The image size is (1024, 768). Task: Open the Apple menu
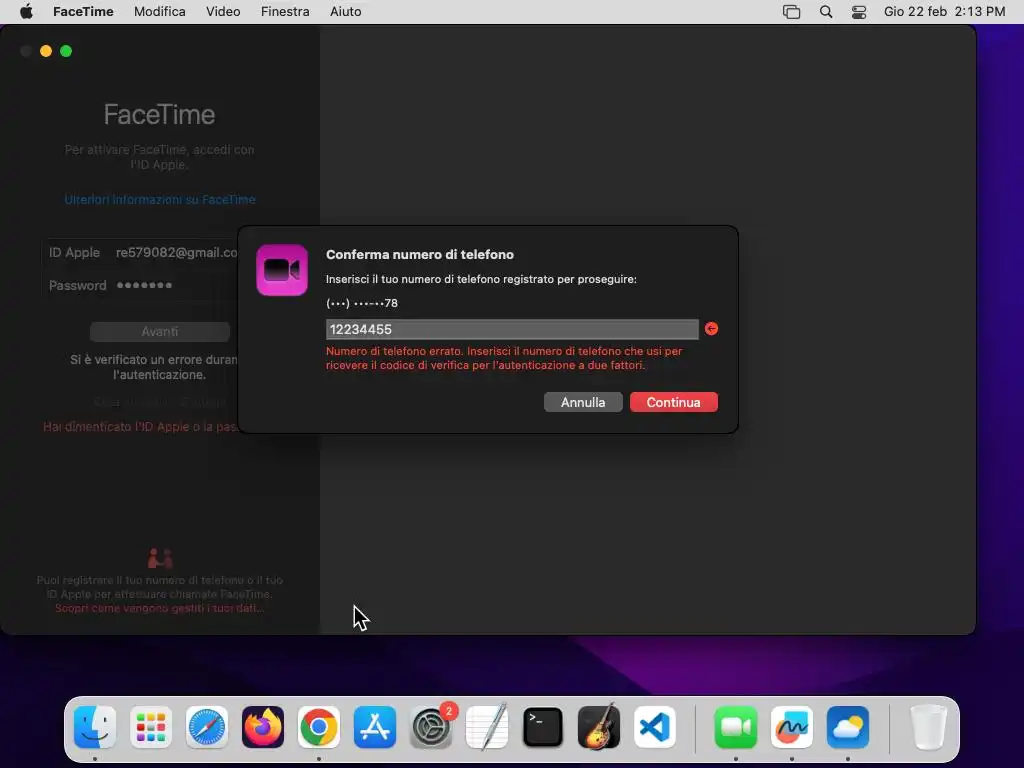pos(26,12)
